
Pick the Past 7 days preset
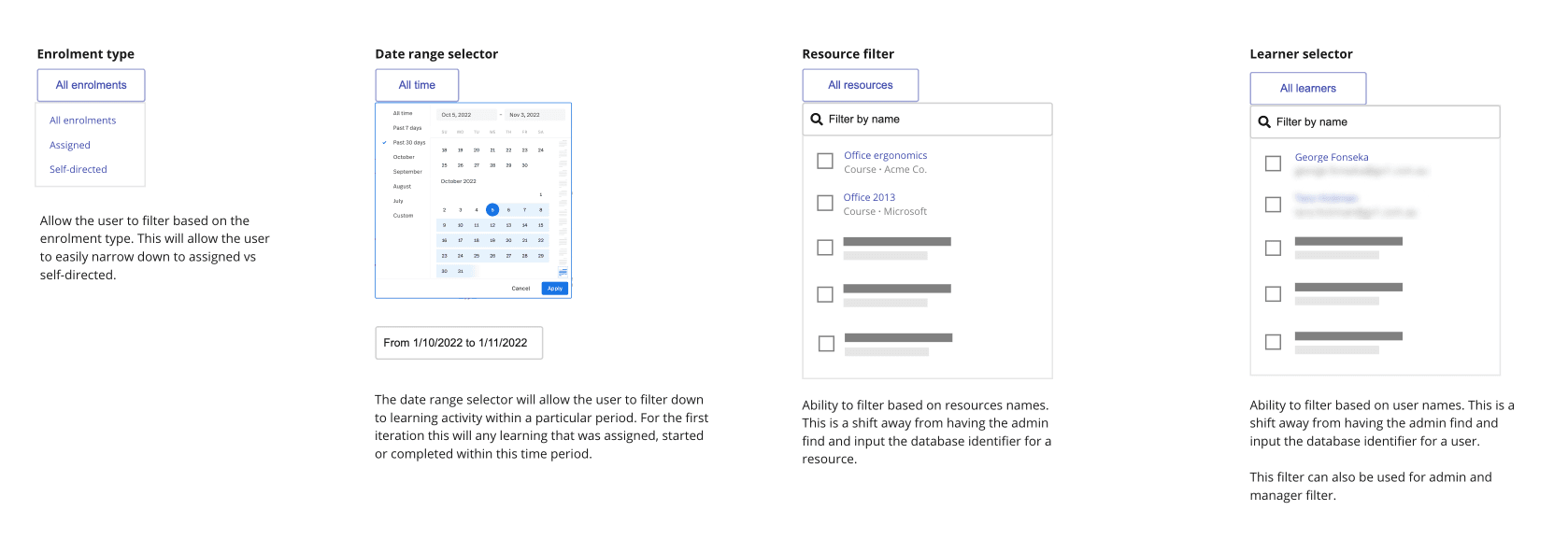tap(407, 128)
